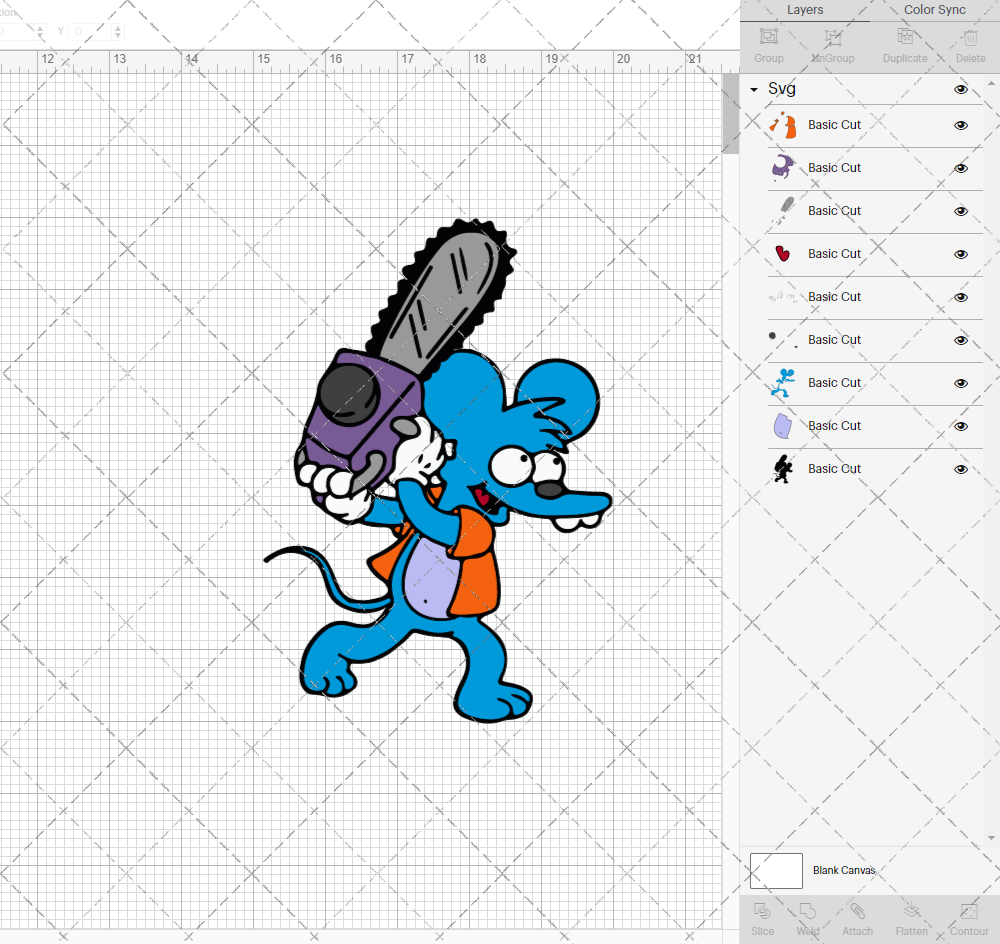The image size is (1000, 944).
Task: Click the Duplicate icon
Action: point(905,42)
